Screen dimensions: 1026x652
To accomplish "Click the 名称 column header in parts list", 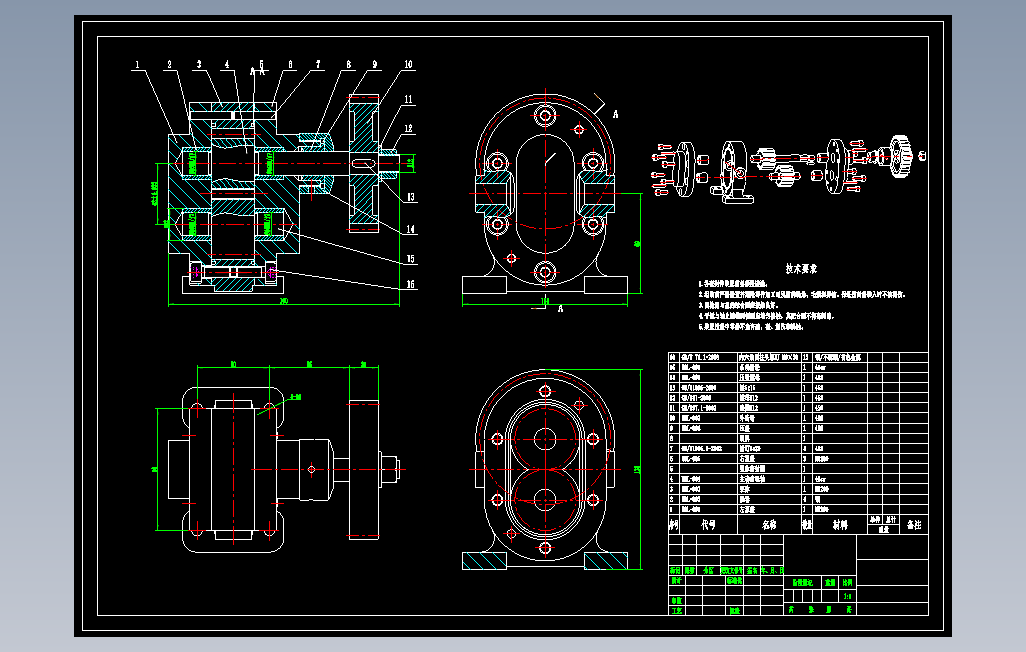I will pos(769,524).
